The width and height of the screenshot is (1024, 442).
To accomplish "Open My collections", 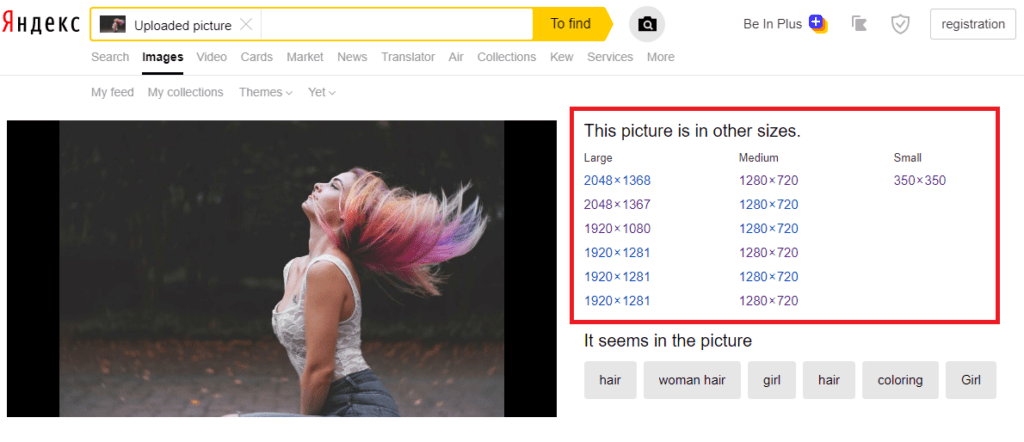I will pos(185,92).
